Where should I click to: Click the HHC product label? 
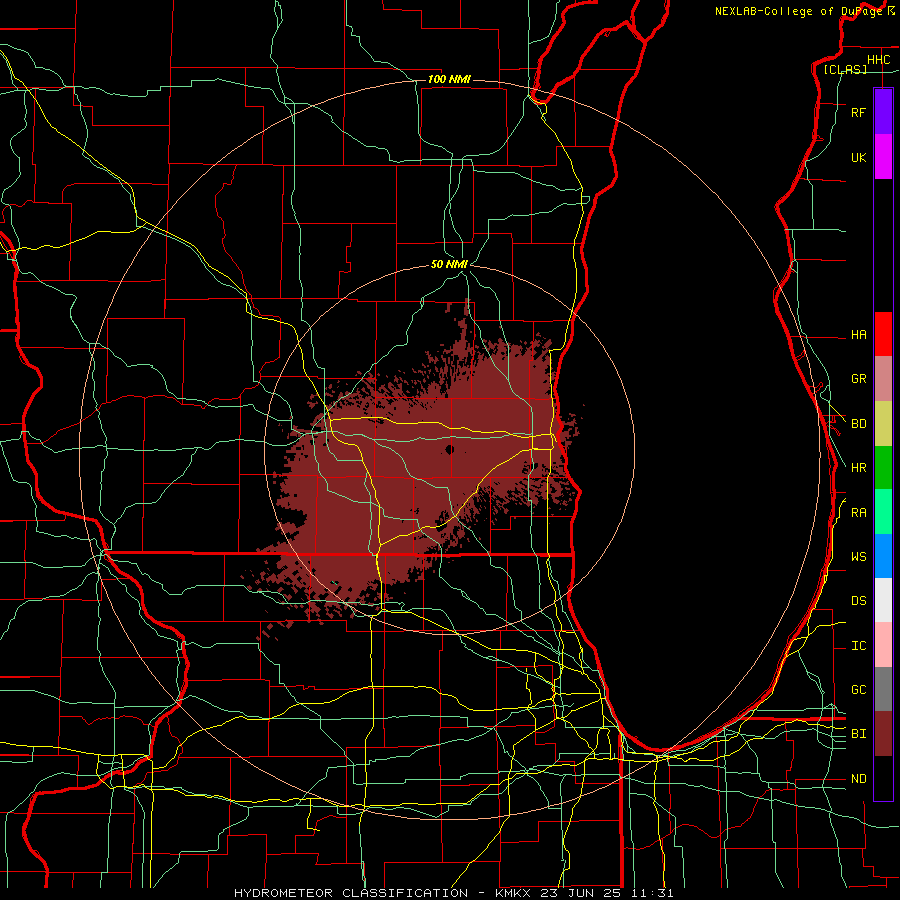coord(878,60)
